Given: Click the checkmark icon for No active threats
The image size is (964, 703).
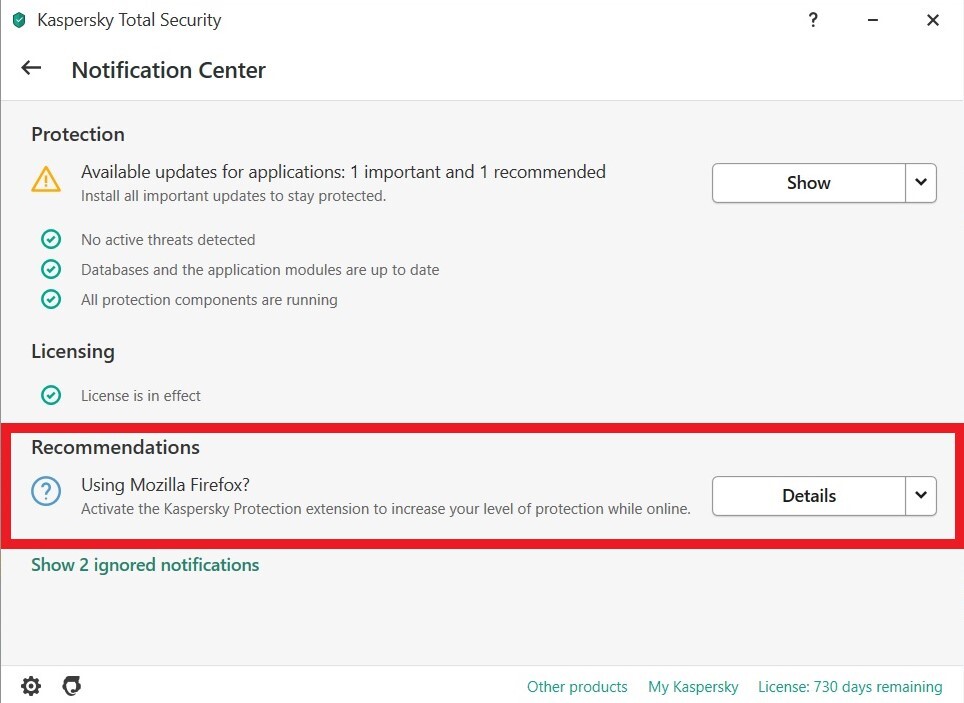Looking at the screenshot, I should (x=51, y=239).
